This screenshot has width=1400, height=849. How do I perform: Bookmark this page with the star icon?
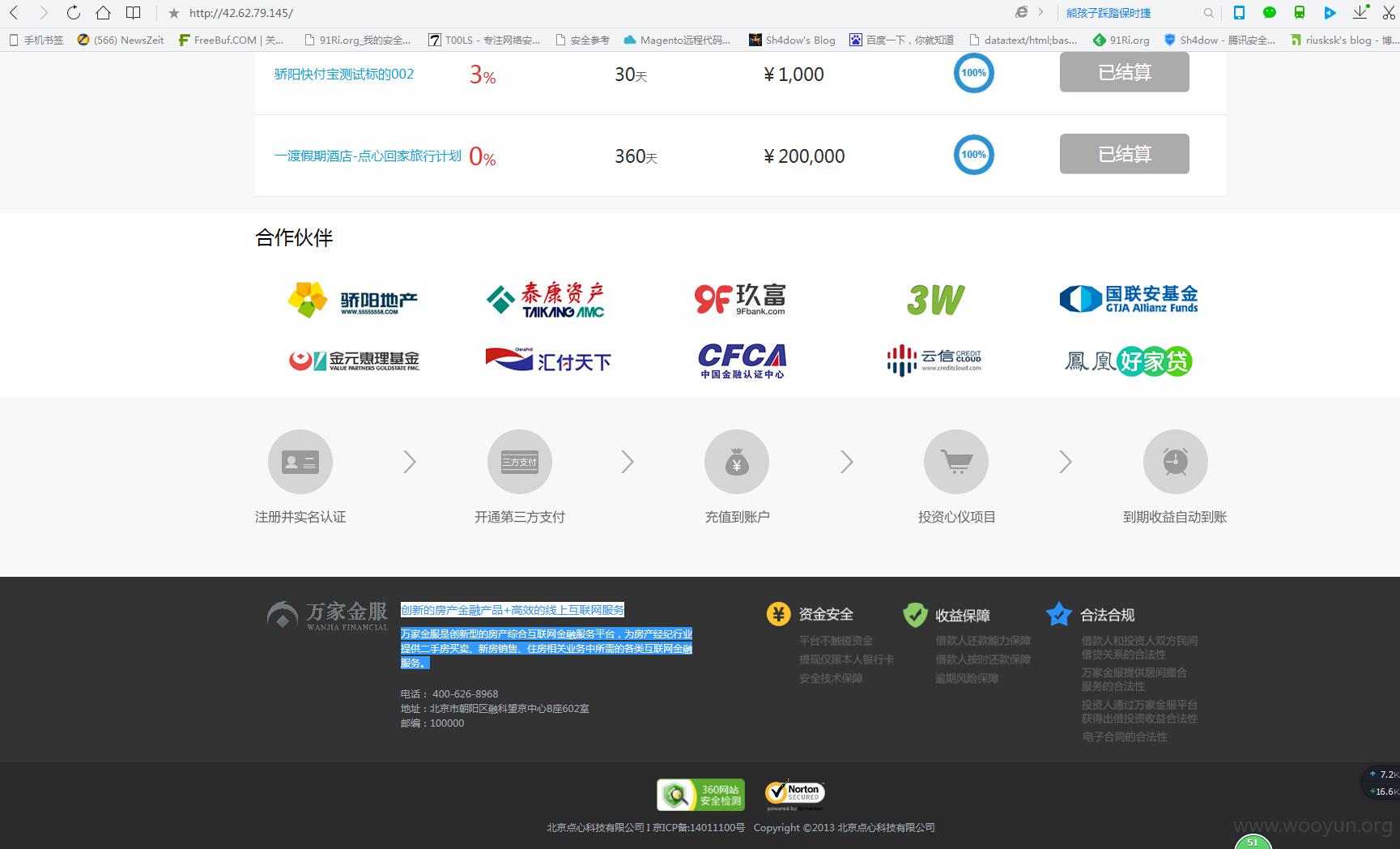[x=173, y=13]
